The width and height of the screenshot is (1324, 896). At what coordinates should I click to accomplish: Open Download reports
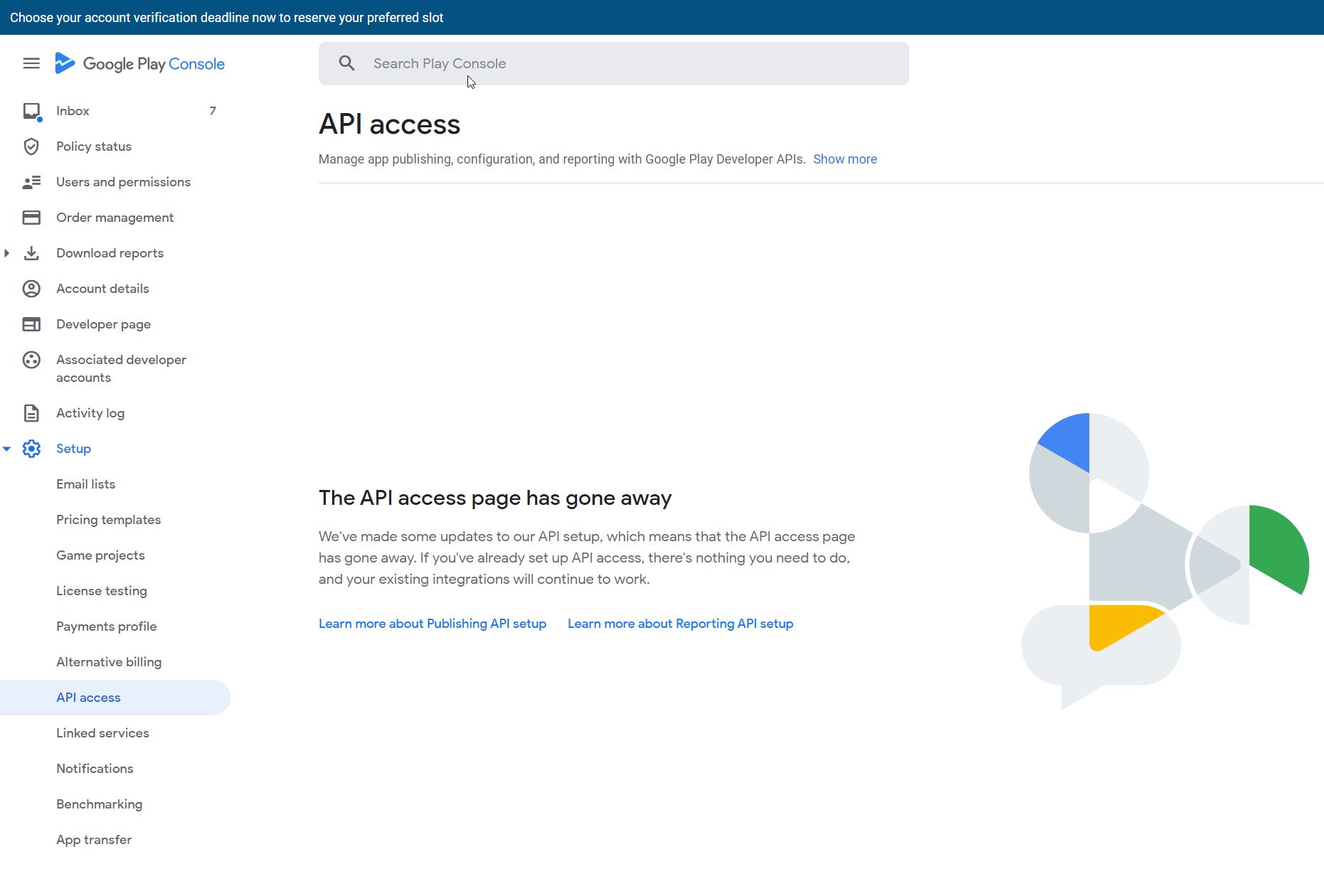[x=110, y=253]
